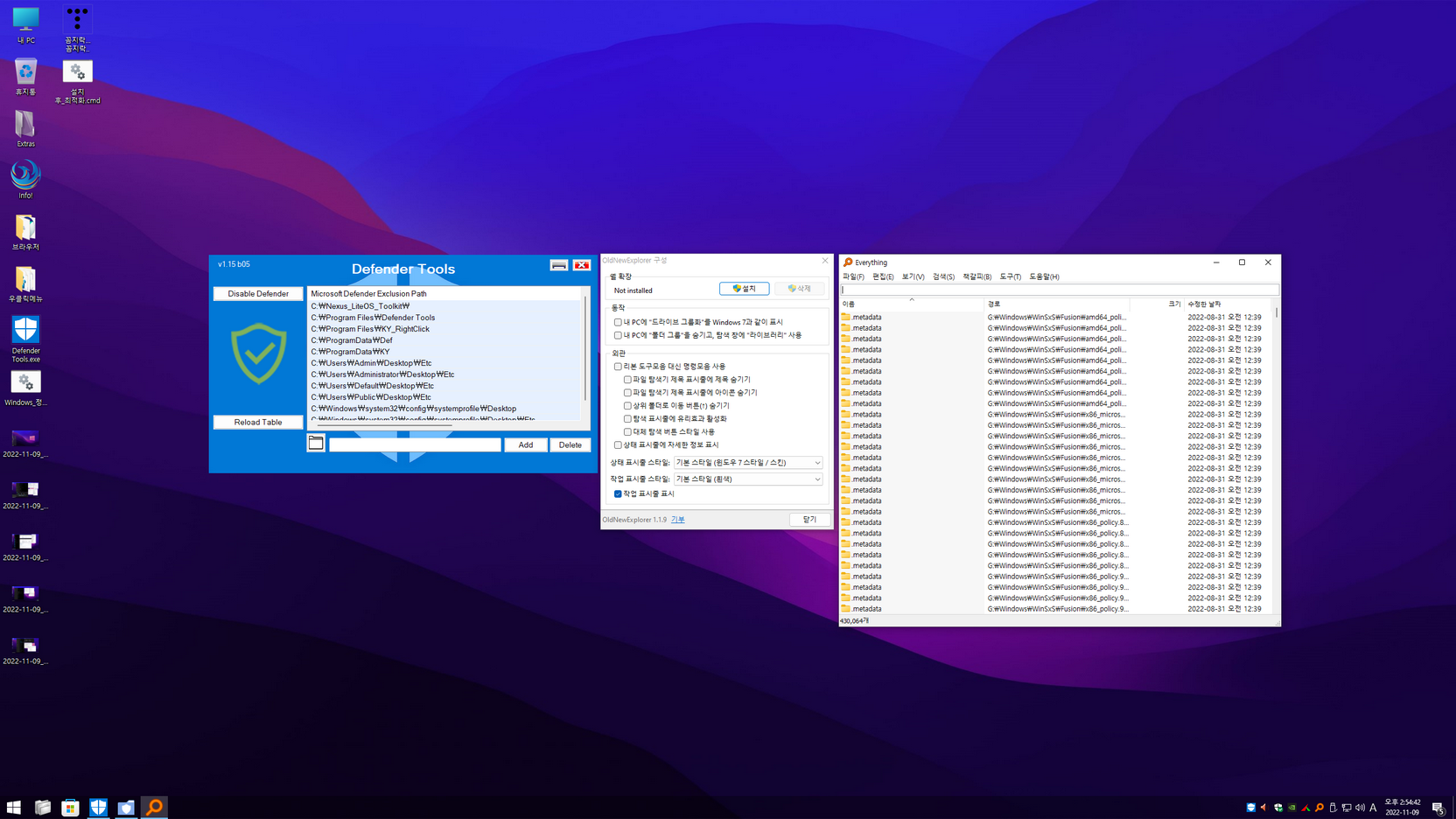Screen dimensions: 1456x819
Task: Open 상태 표시줄 스타일 dropdown
Action: point(748,462)
